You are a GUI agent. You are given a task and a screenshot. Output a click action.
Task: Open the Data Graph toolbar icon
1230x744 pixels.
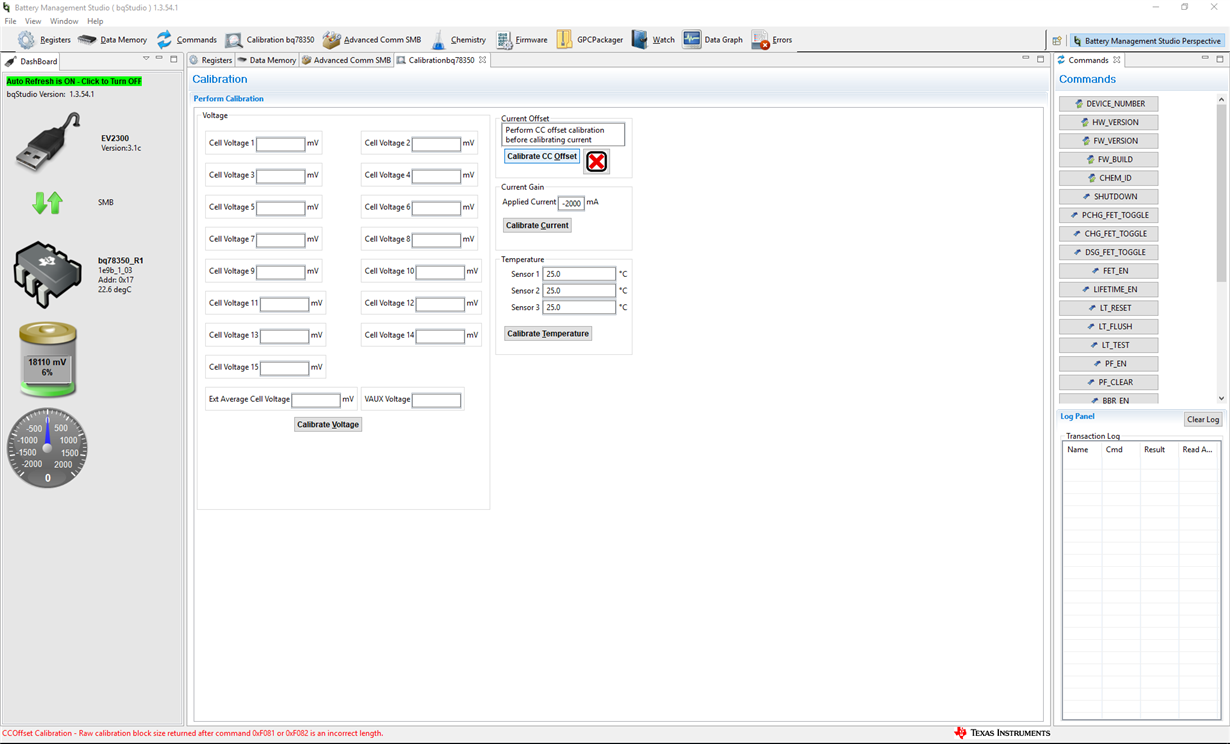(692, 40)
